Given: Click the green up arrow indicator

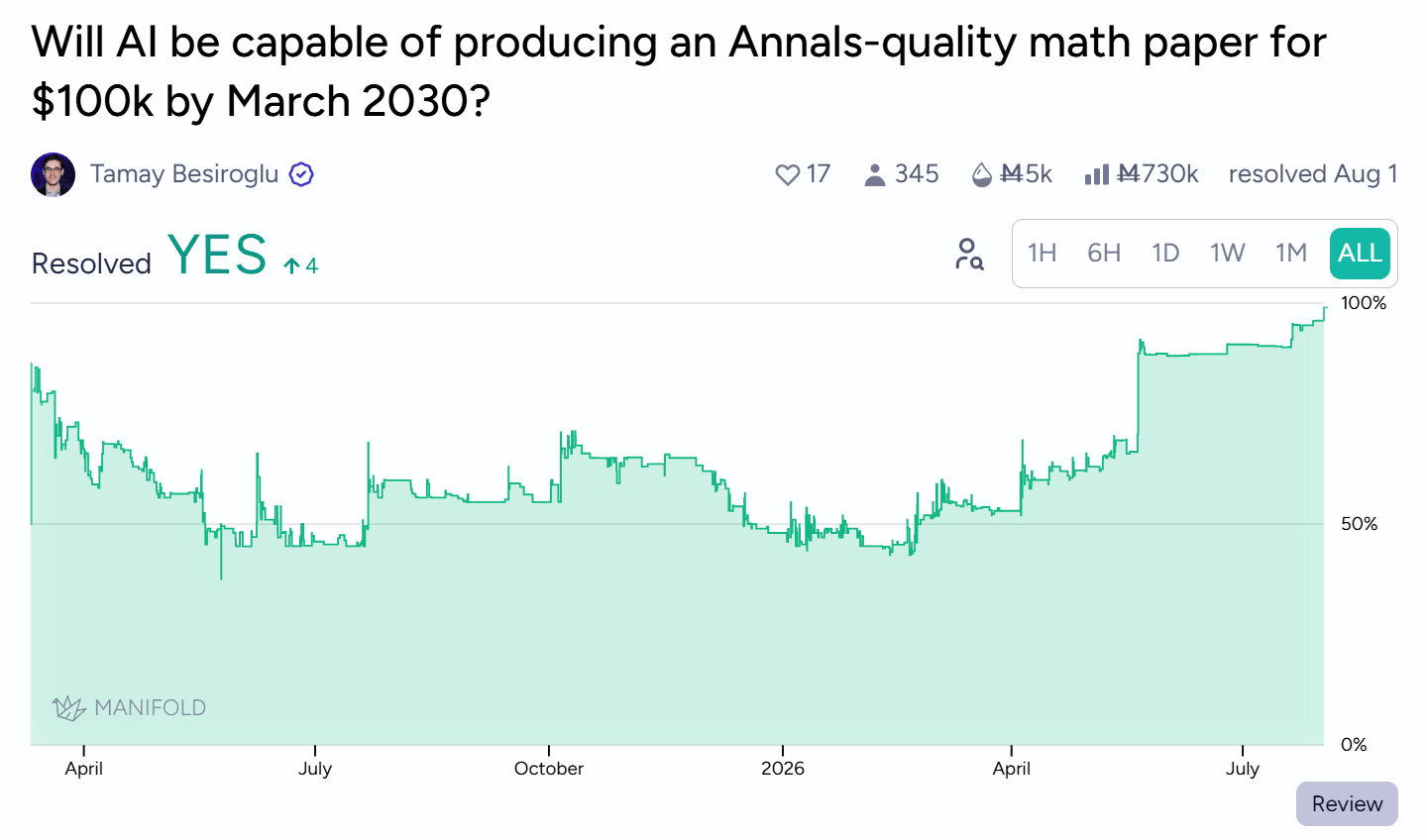Looking at the screenshot, I should (x=291, y=265).
